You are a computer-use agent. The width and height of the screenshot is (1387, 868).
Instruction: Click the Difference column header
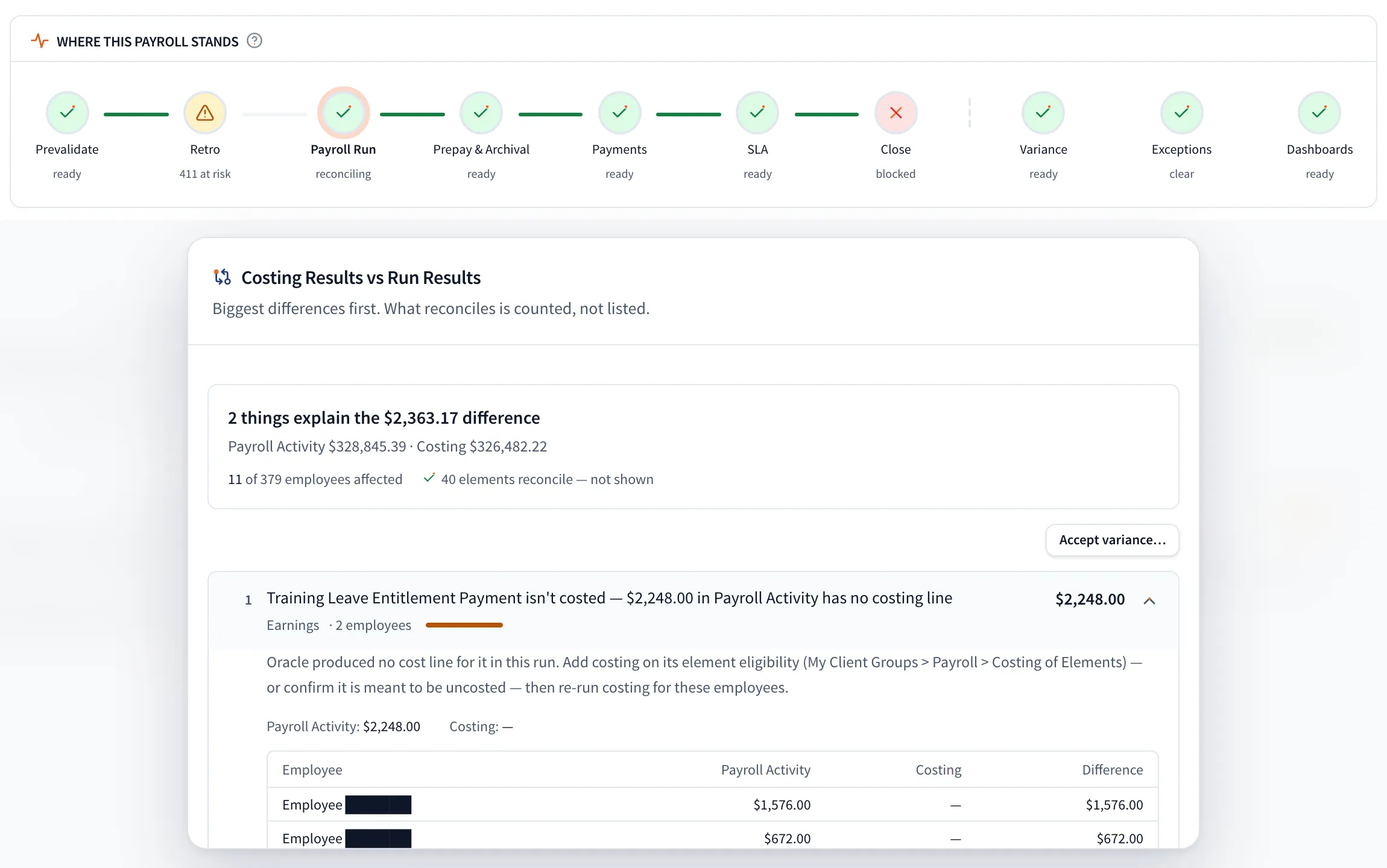pos(1112,770)
